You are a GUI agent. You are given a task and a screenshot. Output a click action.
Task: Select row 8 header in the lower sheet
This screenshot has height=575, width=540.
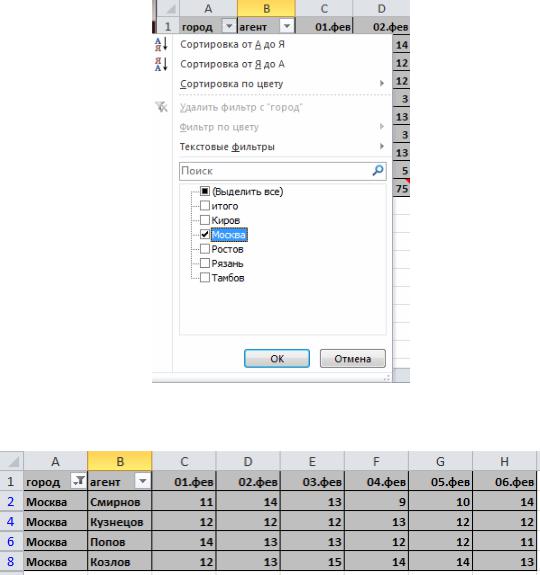click(x=11, y=561)
